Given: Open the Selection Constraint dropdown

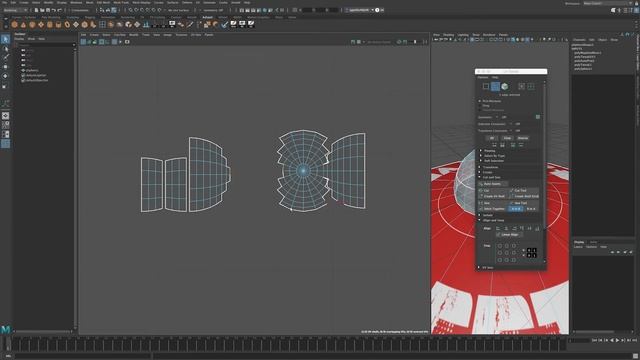Looking at the screenshot, I should coord(516,124).
